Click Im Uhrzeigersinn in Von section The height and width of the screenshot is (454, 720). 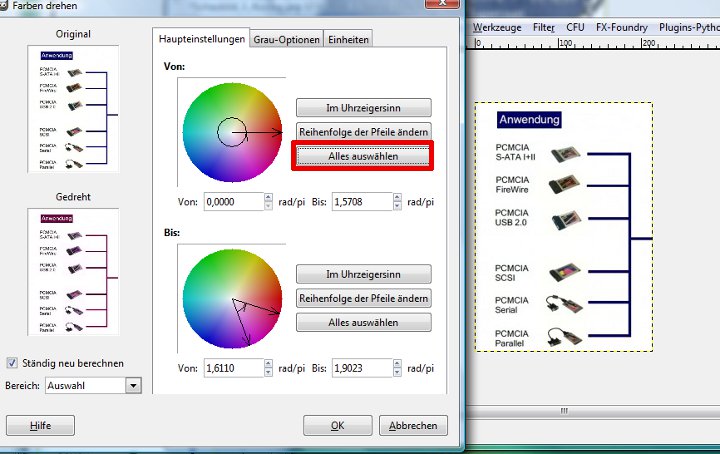[x=363, y=107]
